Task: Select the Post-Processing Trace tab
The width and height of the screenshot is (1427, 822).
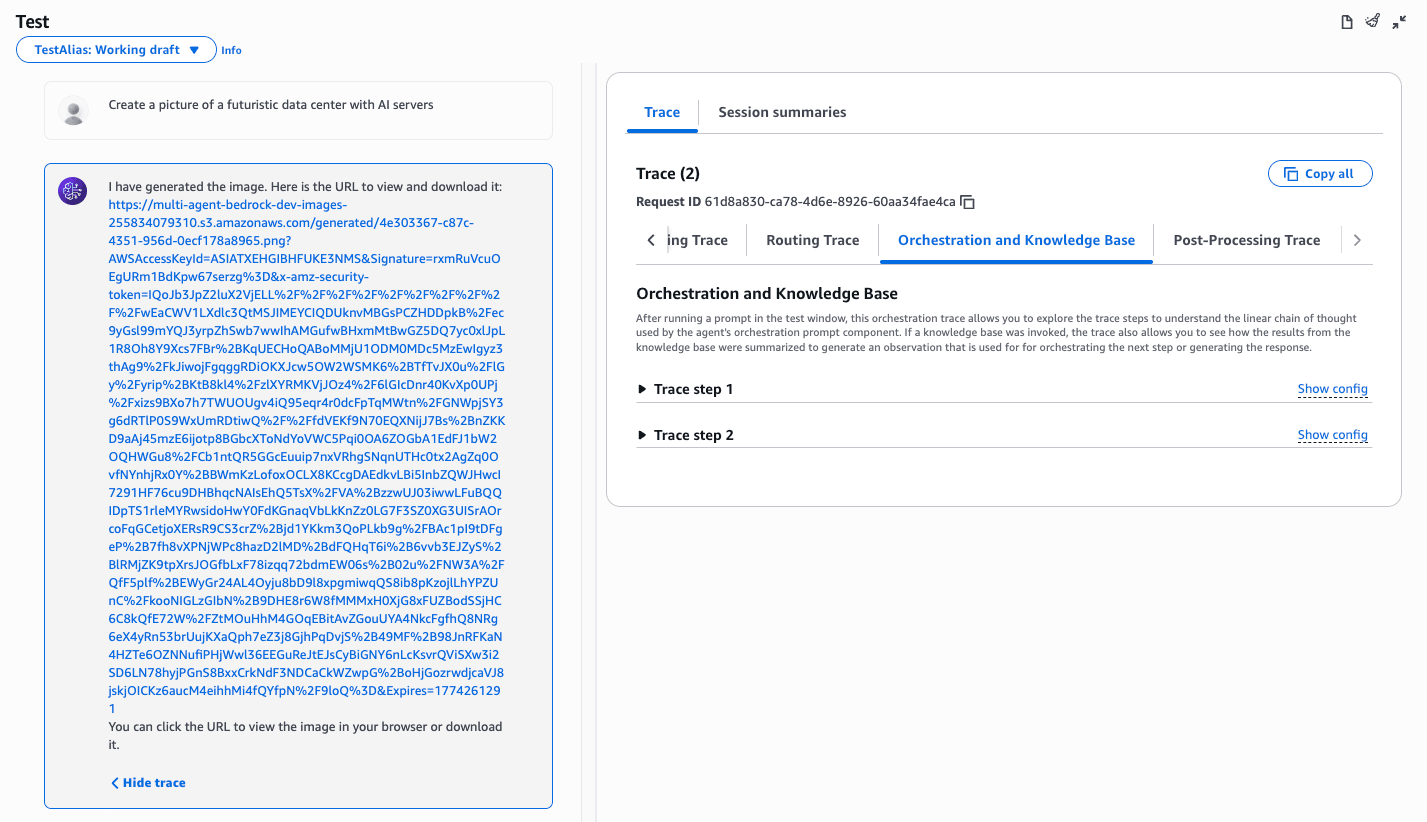Action: tap(1246, 240)
